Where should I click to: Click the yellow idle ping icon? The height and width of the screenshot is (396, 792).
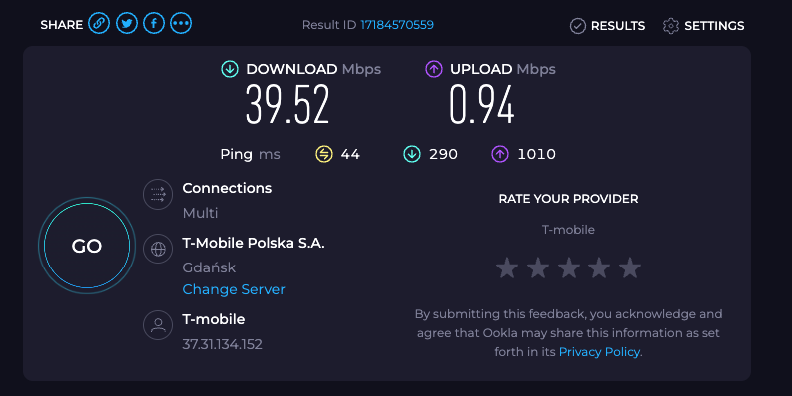(324, 154)
